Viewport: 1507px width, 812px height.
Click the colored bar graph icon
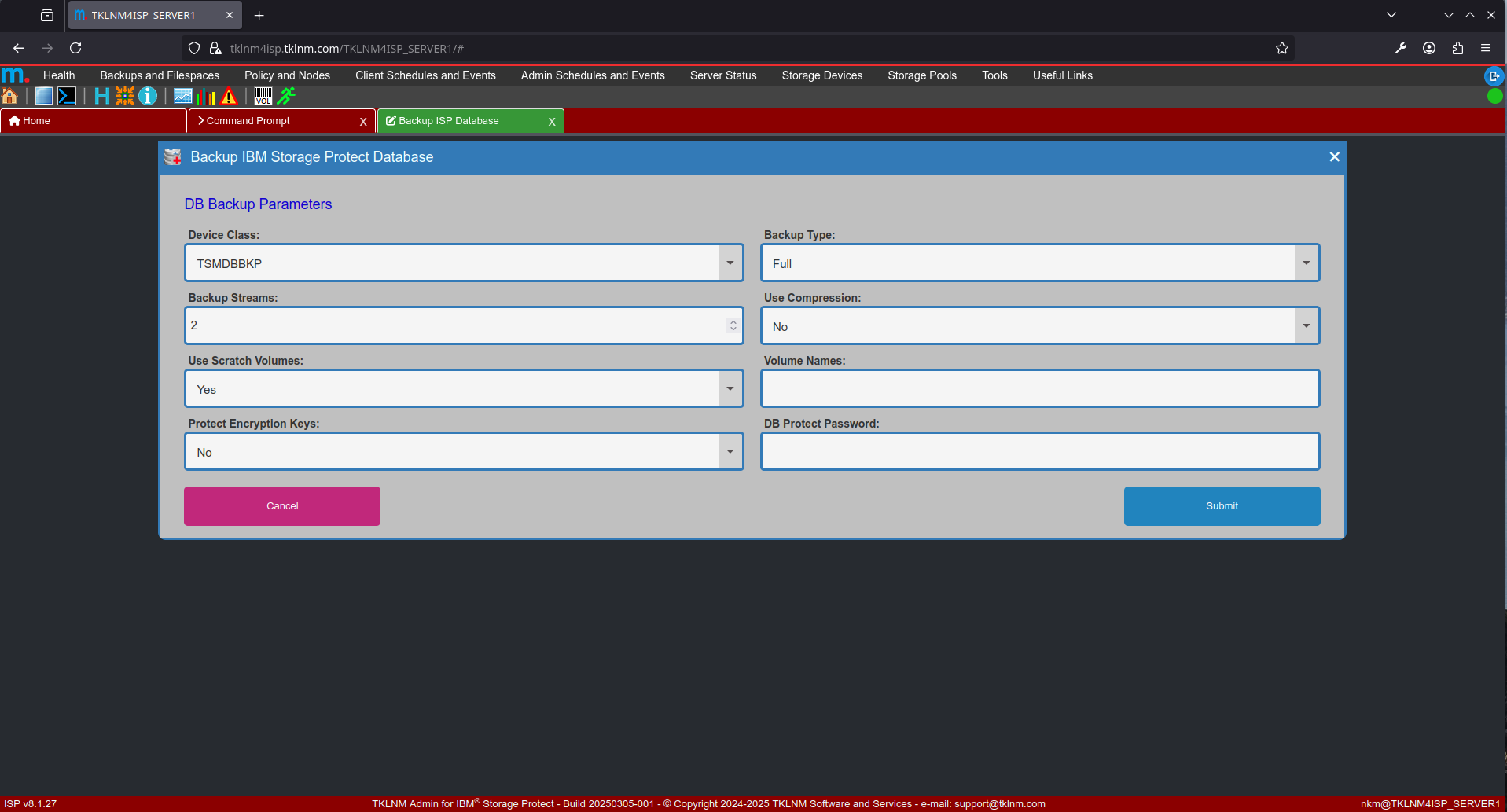tap(206, 96)
